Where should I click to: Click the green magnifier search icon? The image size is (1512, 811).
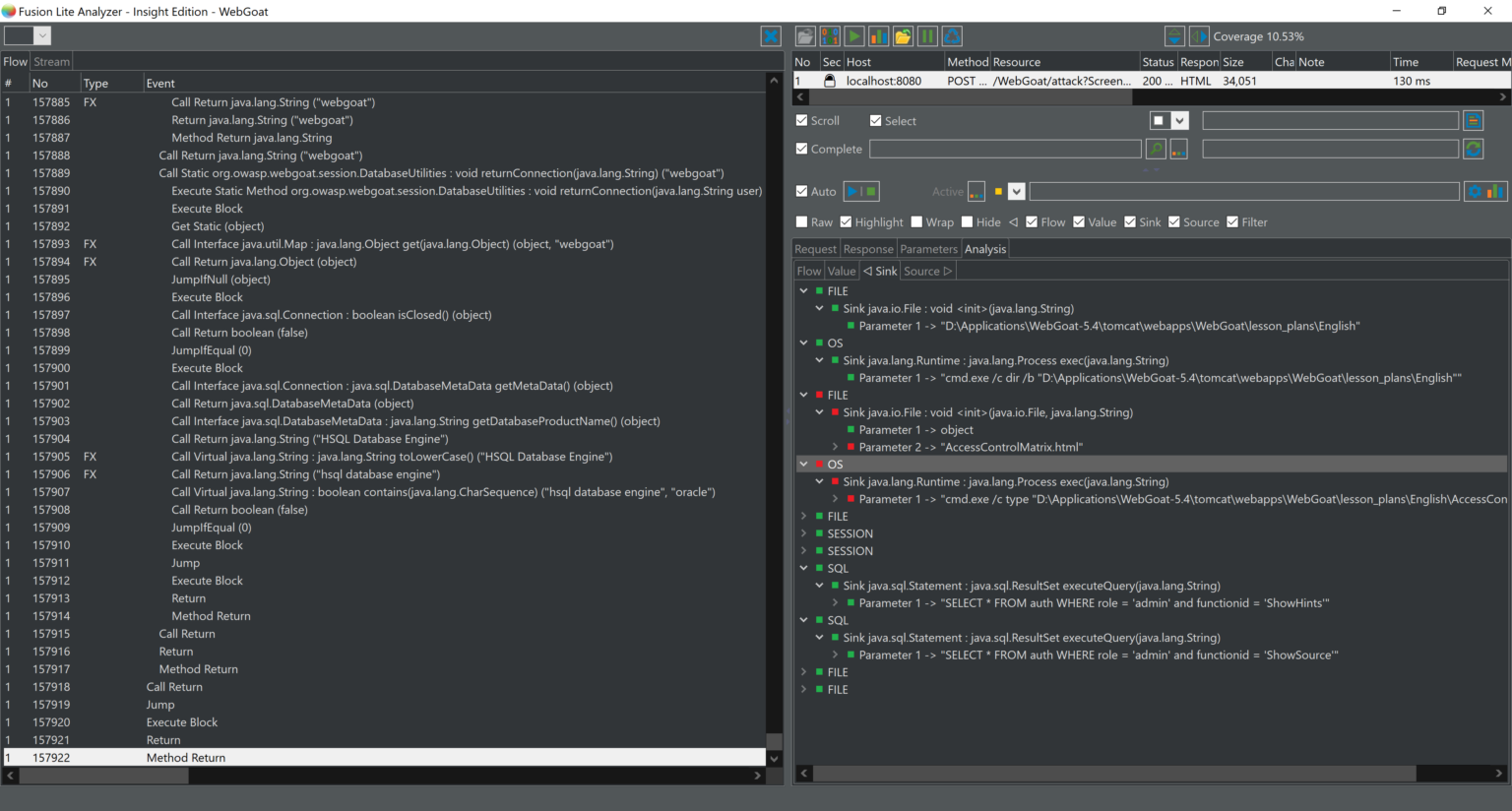click(1156, 150)
